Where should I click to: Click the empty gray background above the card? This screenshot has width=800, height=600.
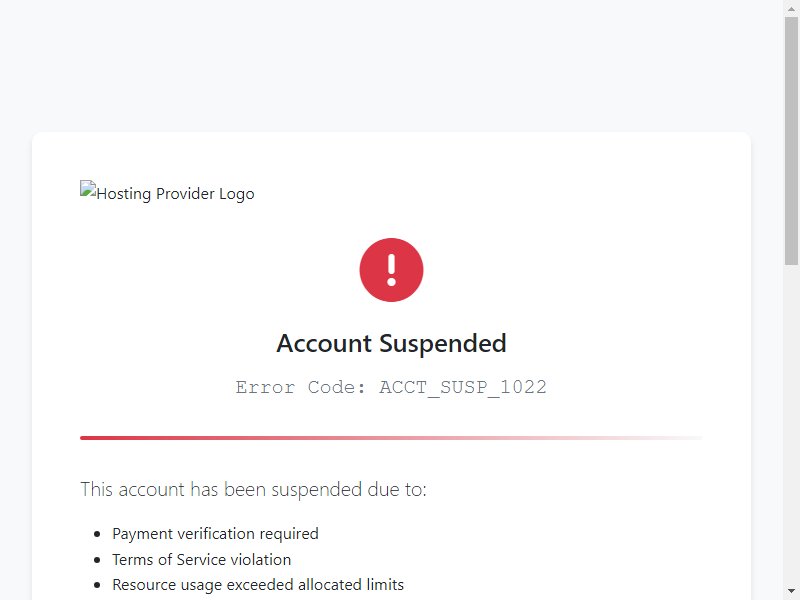391,66
